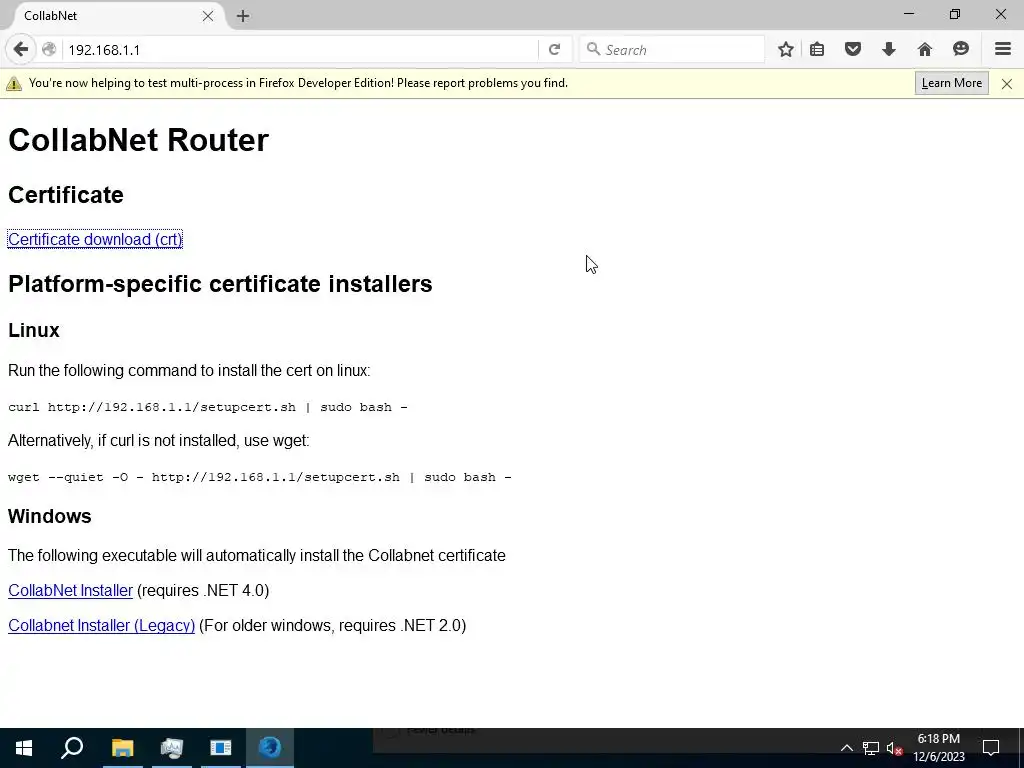
Task: Click the Windows section heading
Action: point(50,516)
